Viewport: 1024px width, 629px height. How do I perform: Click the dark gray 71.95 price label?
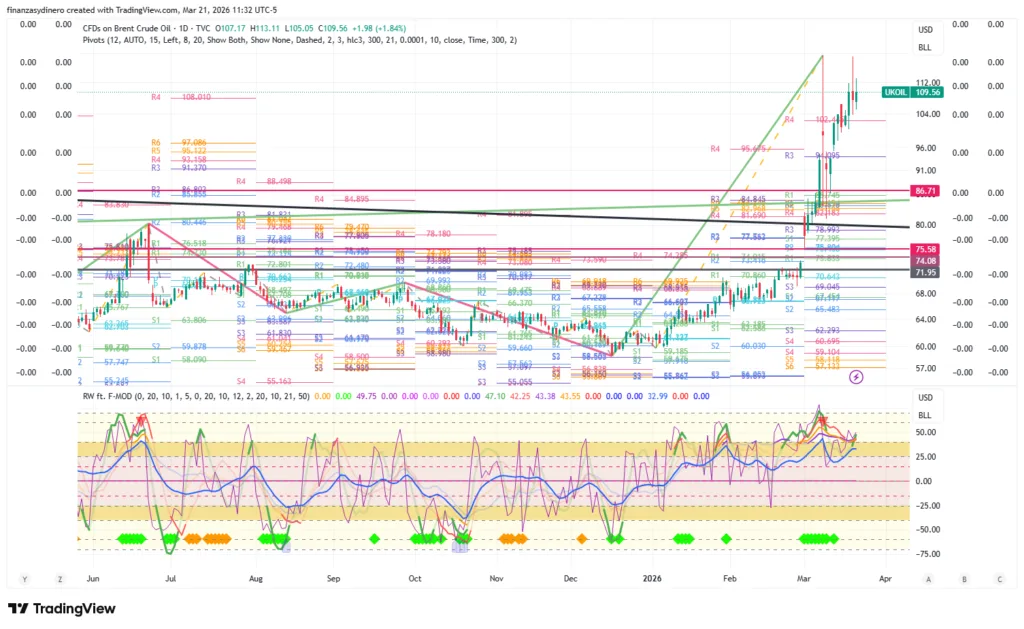point(925,272)
